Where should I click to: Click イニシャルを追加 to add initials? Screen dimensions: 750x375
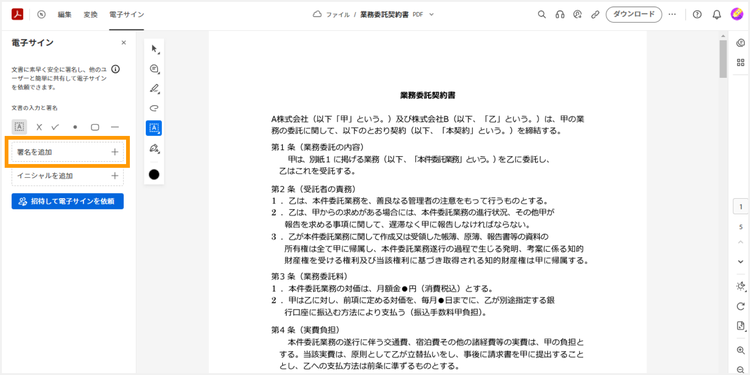tap(67, 176)
